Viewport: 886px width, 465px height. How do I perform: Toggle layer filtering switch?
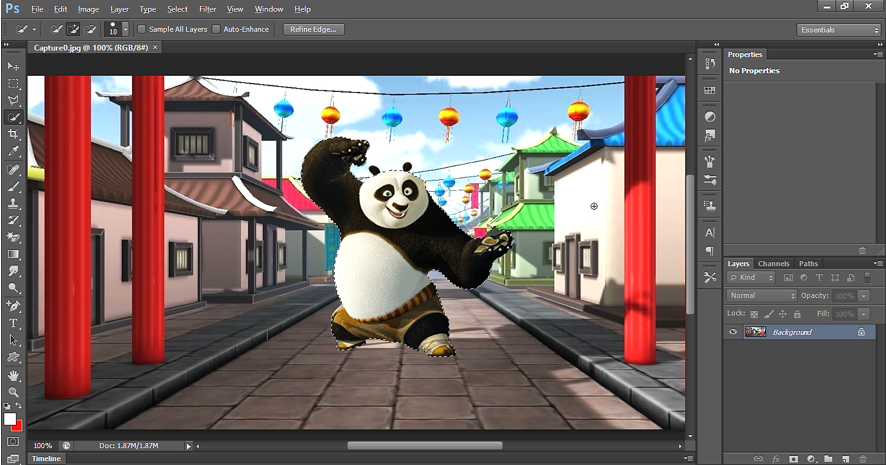tap(867, 277)
